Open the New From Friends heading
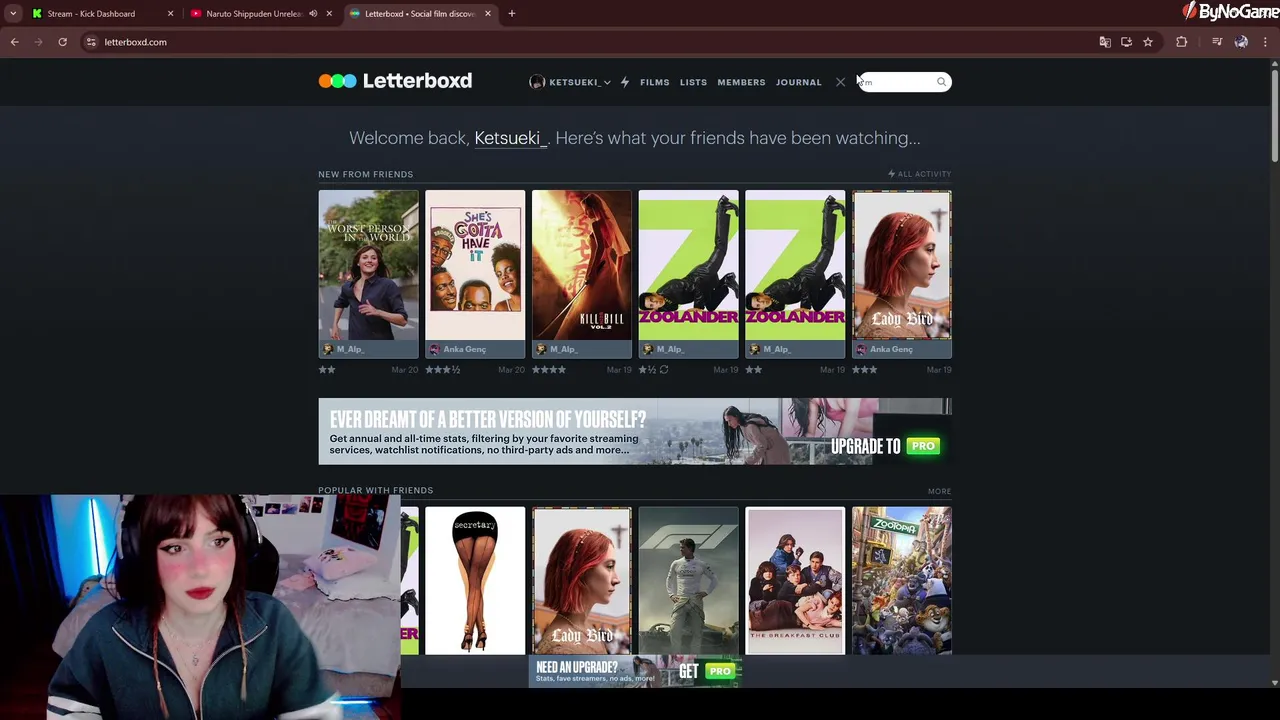The width and height of the screenshot is (1280, 720). point(365,174)
